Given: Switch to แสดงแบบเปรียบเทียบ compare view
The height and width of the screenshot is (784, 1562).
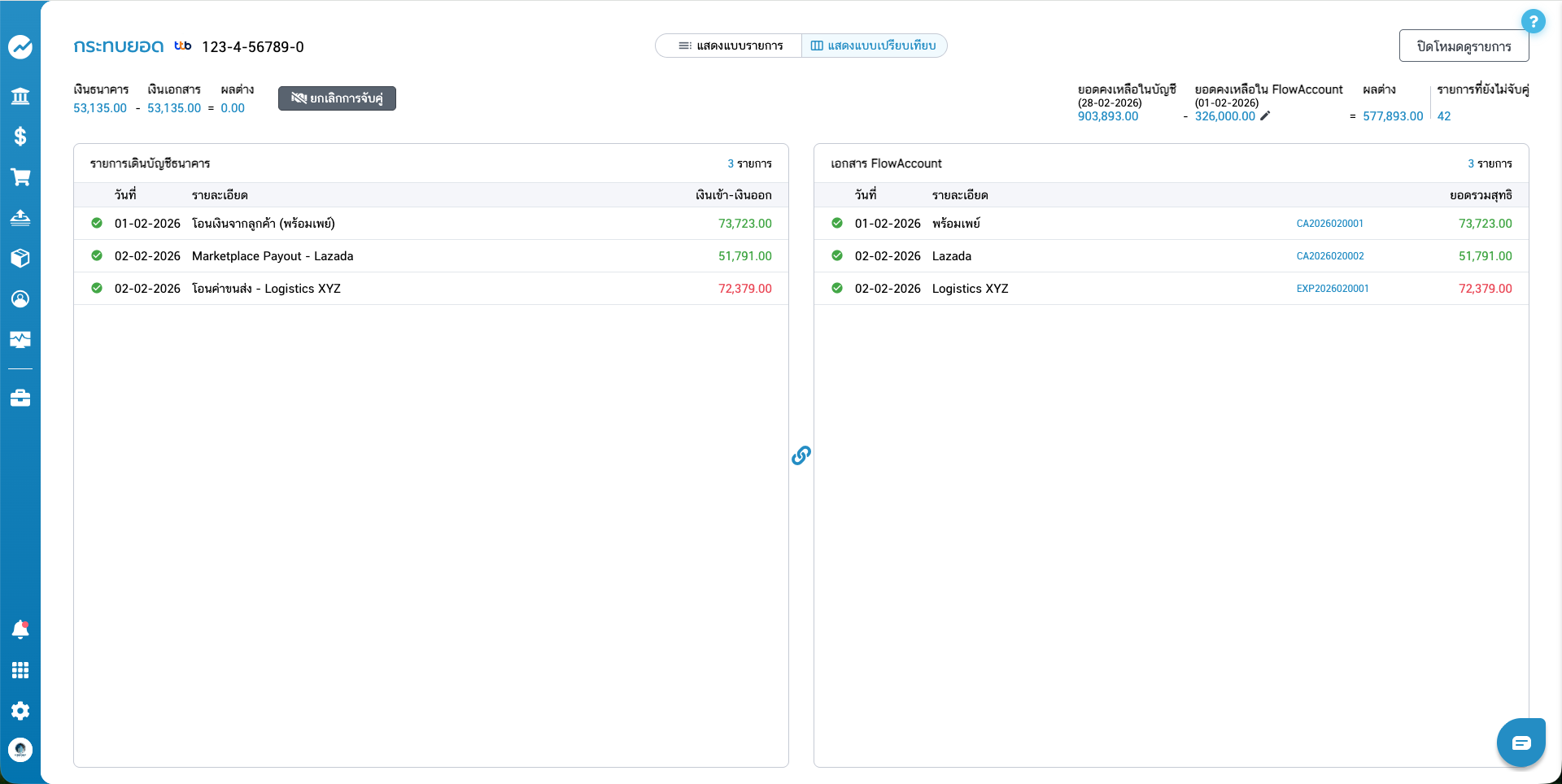Looking at the screenshot, I should coord(874,46).
